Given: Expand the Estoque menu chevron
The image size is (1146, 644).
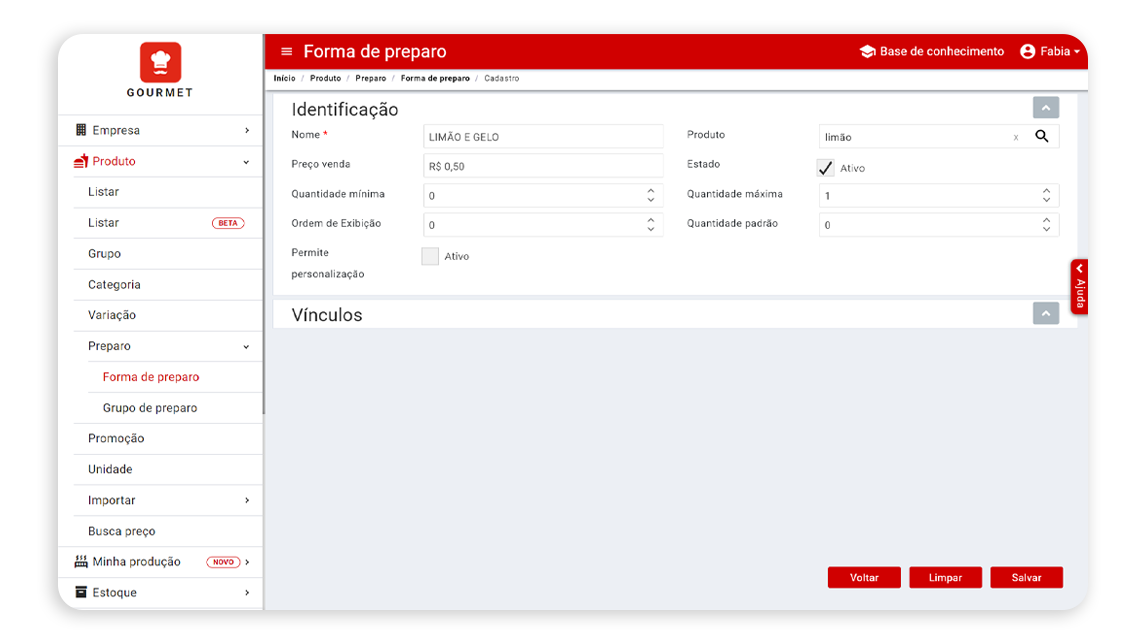Looking at the screenshot, I should pyautogui.click(x=247, y=593).
